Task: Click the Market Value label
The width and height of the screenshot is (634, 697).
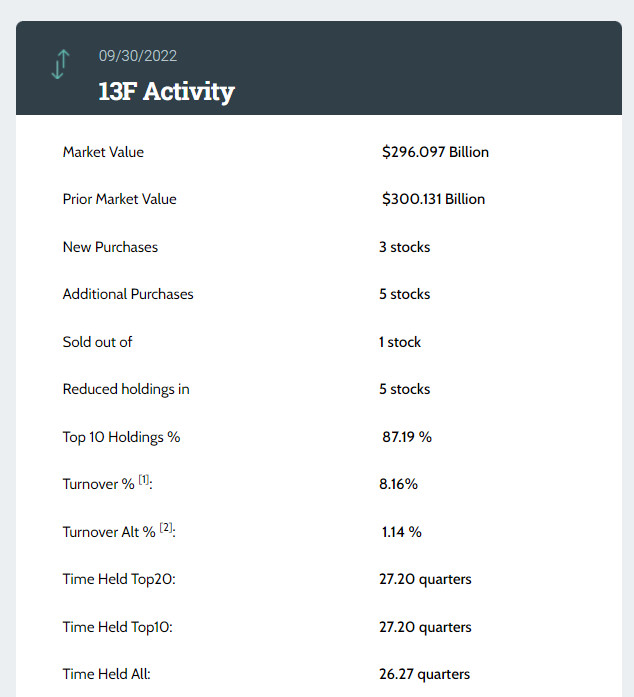Action: tap(103, 152)
